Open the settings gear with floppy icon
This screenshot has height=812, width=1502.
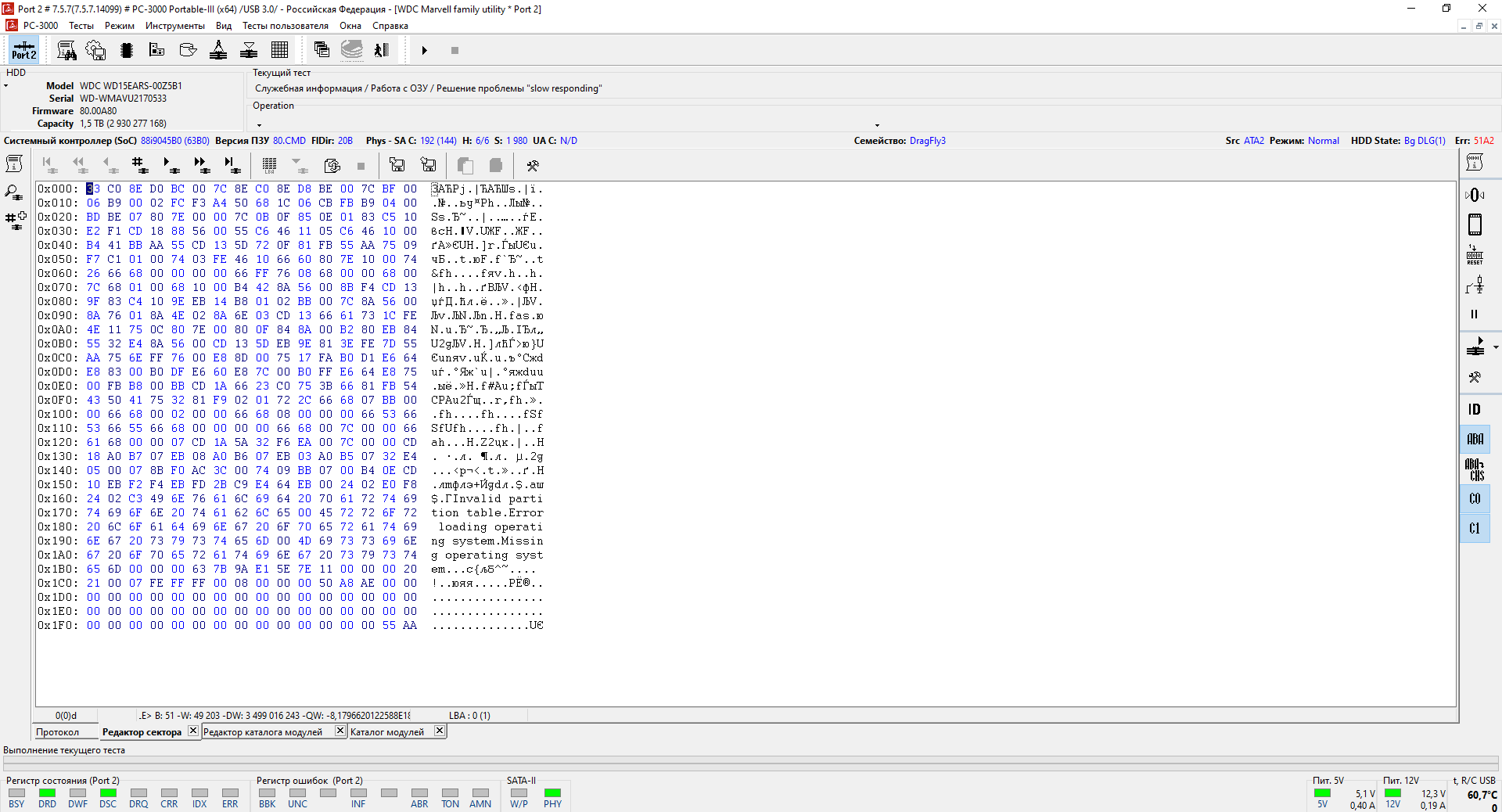[x=95, y=50]
